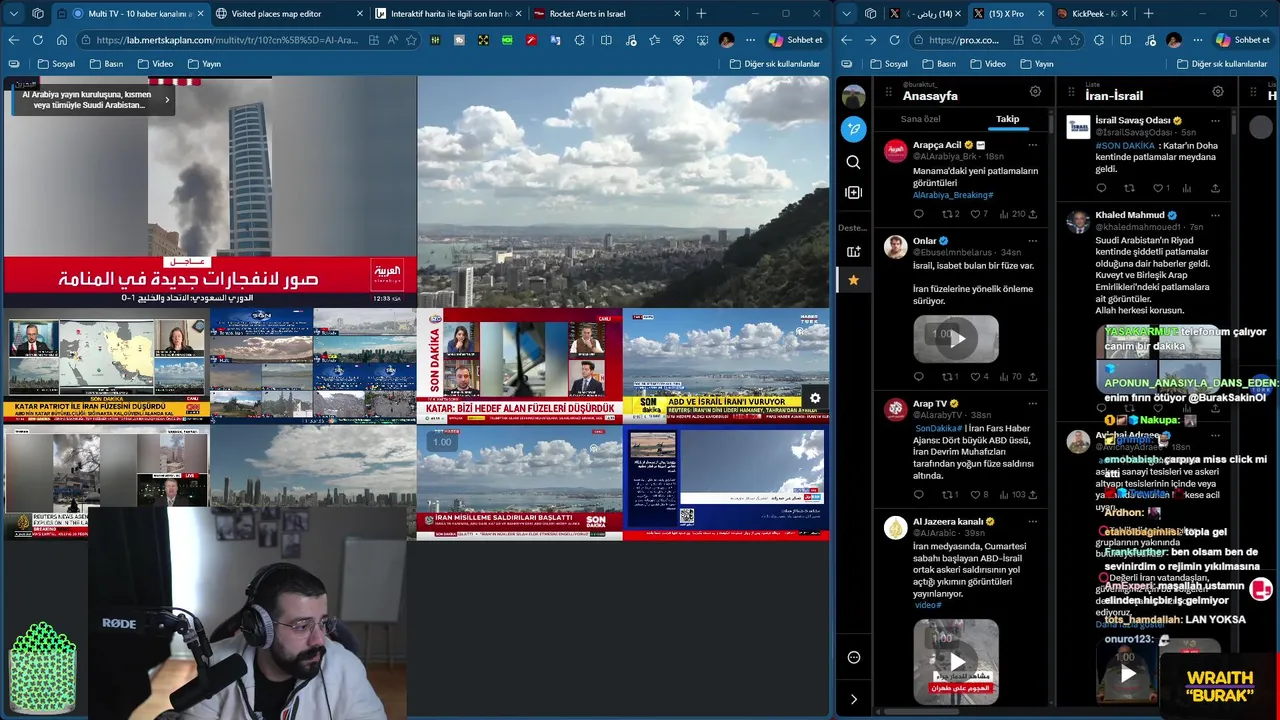Like the Onlar post
The image size is (1280, 720).
[x=975, y=377]
